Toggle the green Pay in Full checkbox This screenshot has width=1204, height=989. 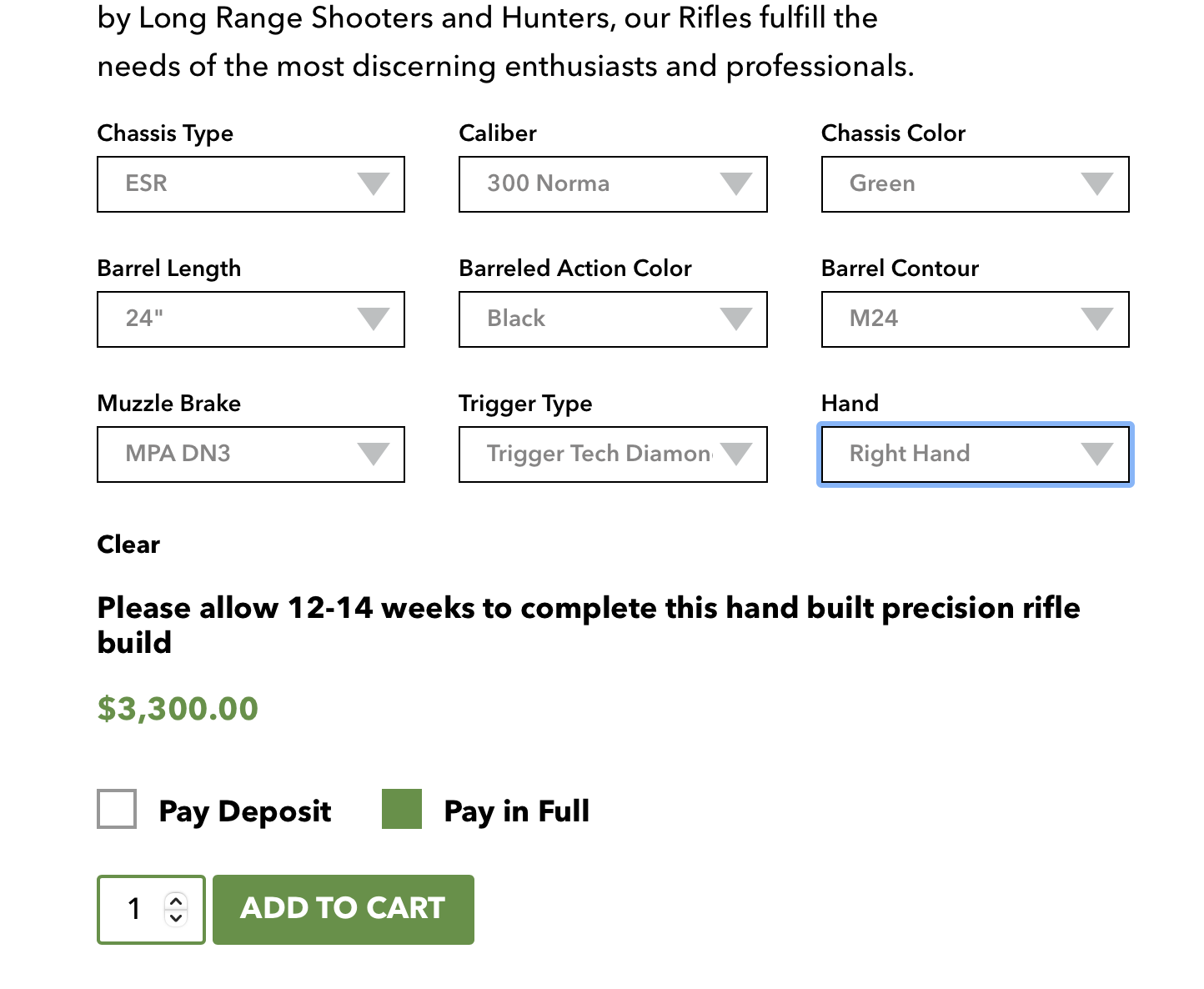tap(402, 809)
